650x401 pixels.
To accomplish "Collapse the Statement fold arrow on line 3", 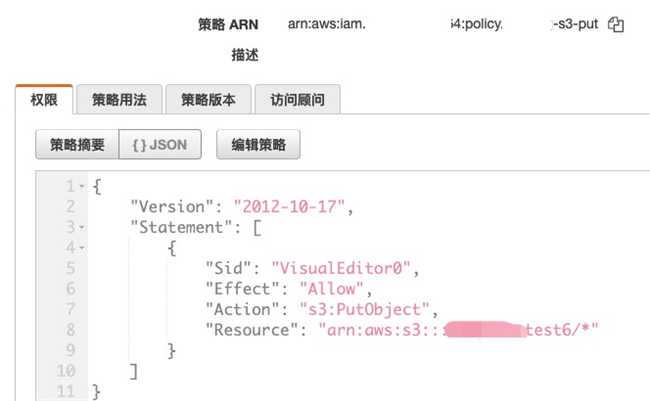I will click(82, 227).
